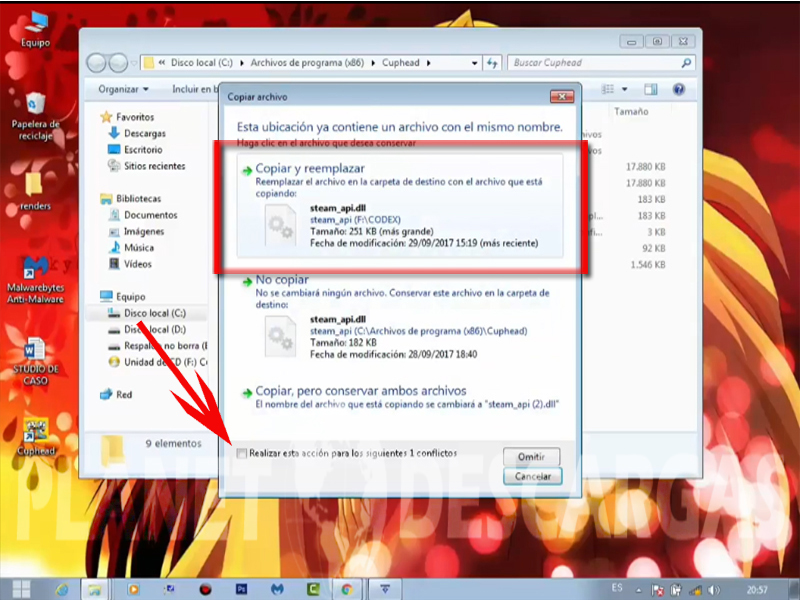Open the Organizar dropdown menu
Screen dimensions: 800x600
pos(123,89)
